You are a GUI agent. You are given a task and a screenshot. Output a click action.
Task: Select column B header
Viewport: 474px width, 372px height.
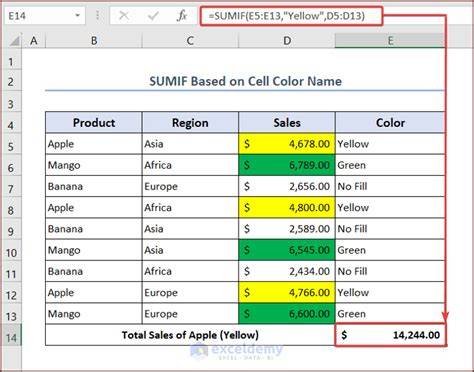[94, 41]
